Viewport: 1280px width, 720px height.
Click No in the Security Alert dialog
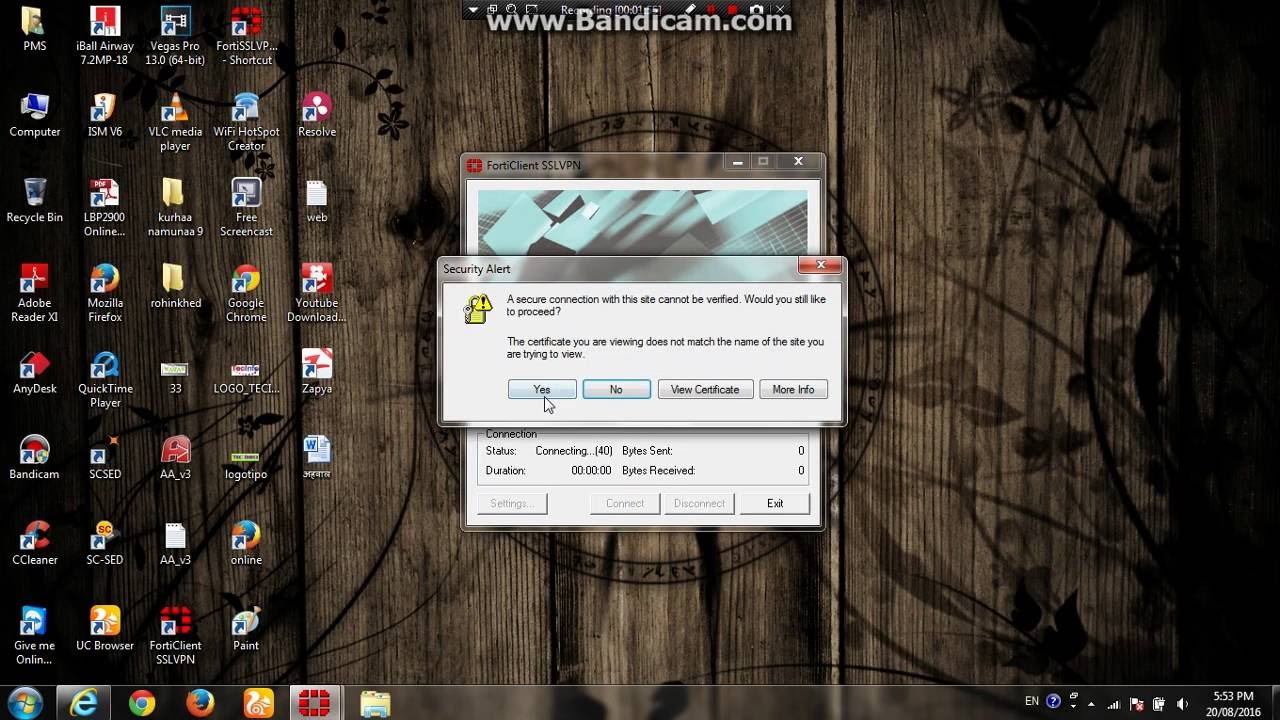pyautogui.click(x=616, y=389)
